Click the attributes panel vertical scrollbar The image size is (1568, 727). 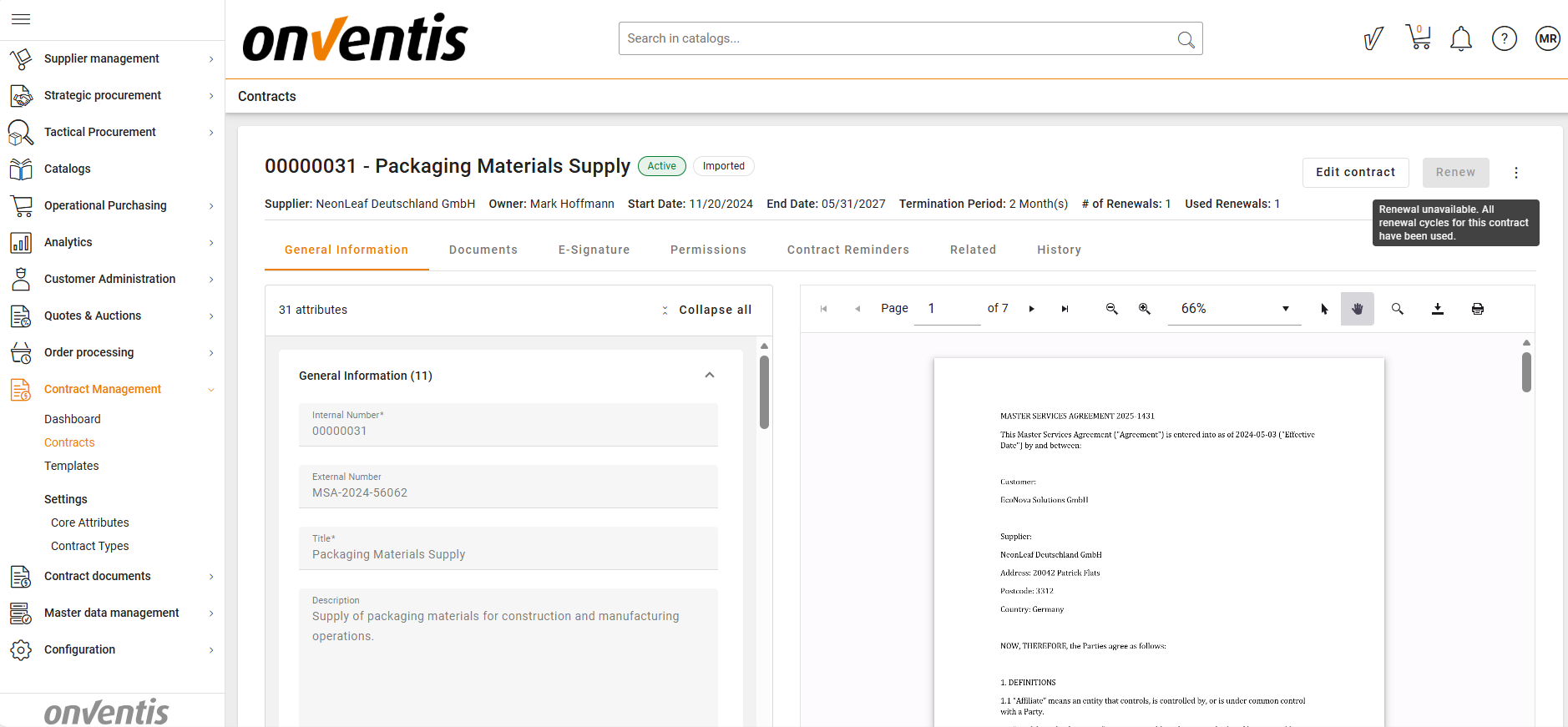(764, 392)
